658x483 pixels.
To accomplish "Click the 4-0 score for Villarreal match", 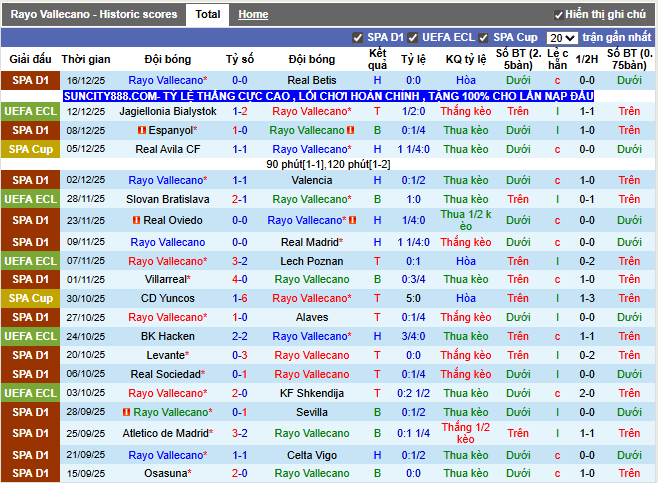I will 240,279.
